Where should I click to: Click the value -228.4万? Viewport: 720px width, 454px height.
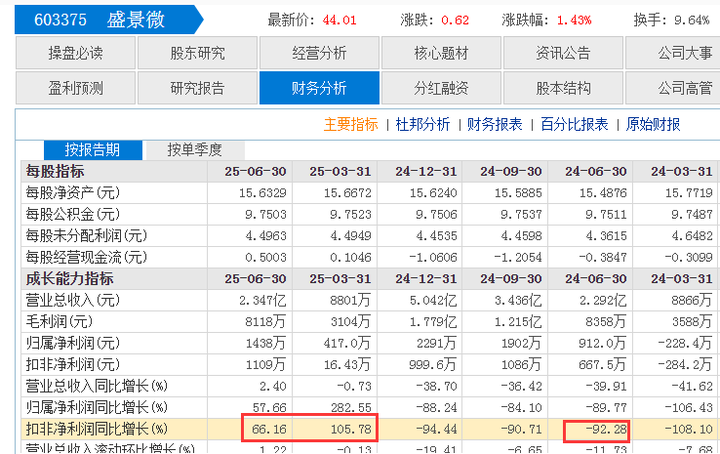pos(685,343)
